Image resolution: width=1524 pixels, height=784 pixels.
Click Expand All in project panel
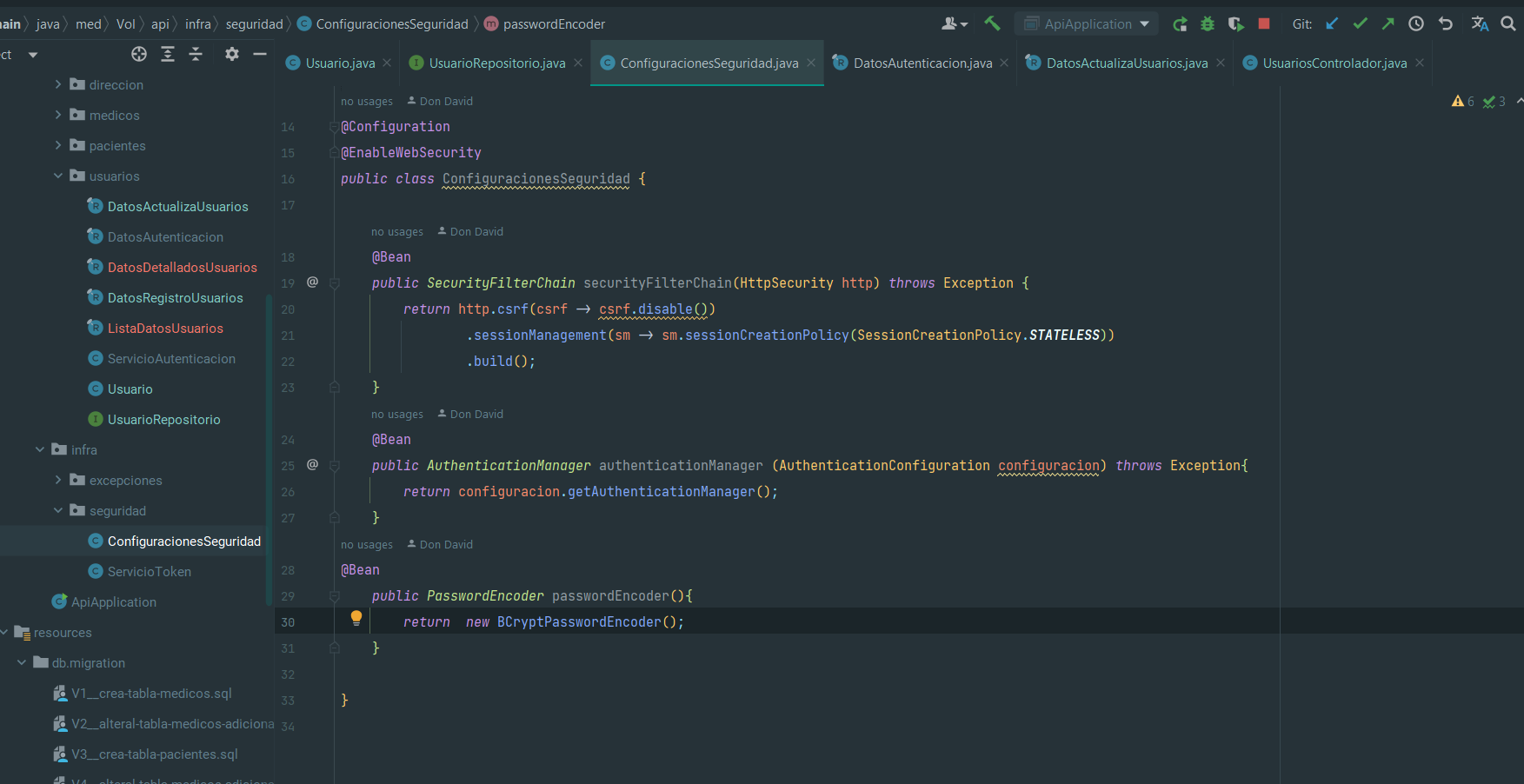[x=168, y=55]
